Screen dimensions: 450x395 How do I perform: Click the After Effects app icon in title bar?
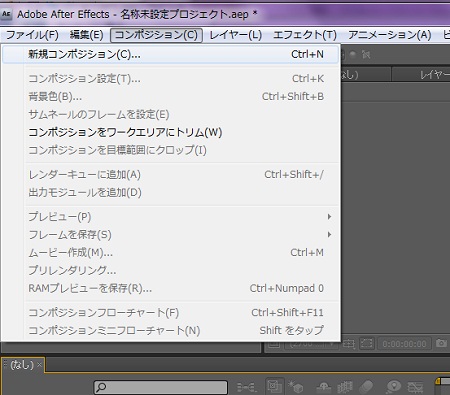tap(6, 14)
